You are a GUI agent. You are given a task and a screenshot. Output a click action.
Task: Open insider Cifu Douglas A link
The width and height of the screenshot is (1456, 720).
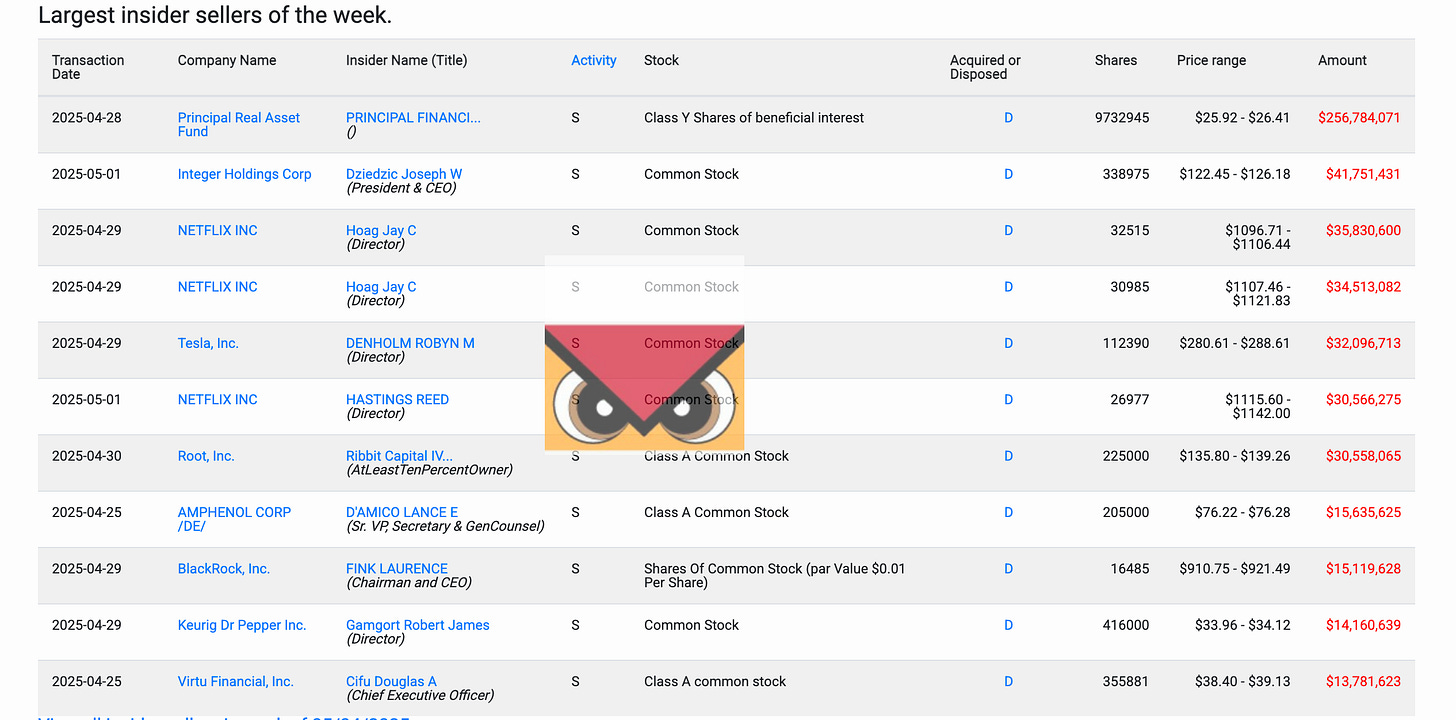(391, 682)
